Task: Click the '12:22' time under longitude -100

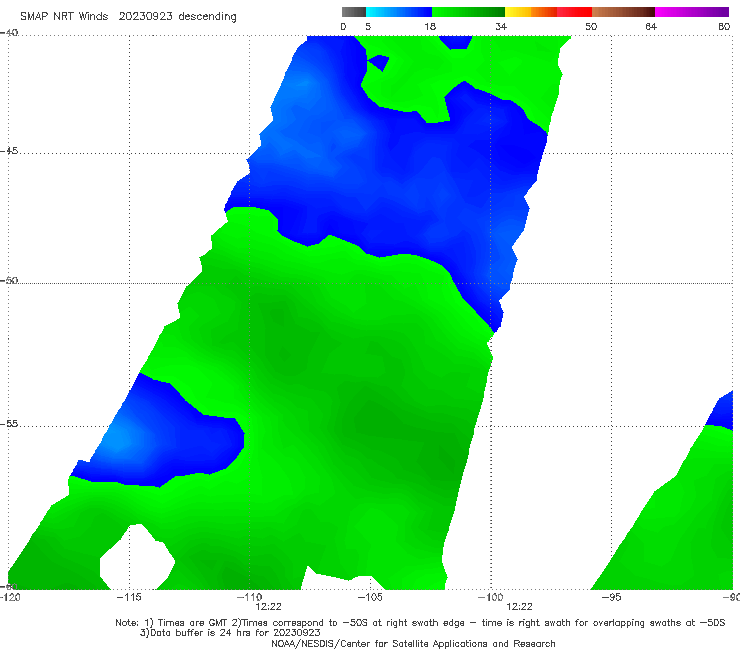Action: [519, 607]
